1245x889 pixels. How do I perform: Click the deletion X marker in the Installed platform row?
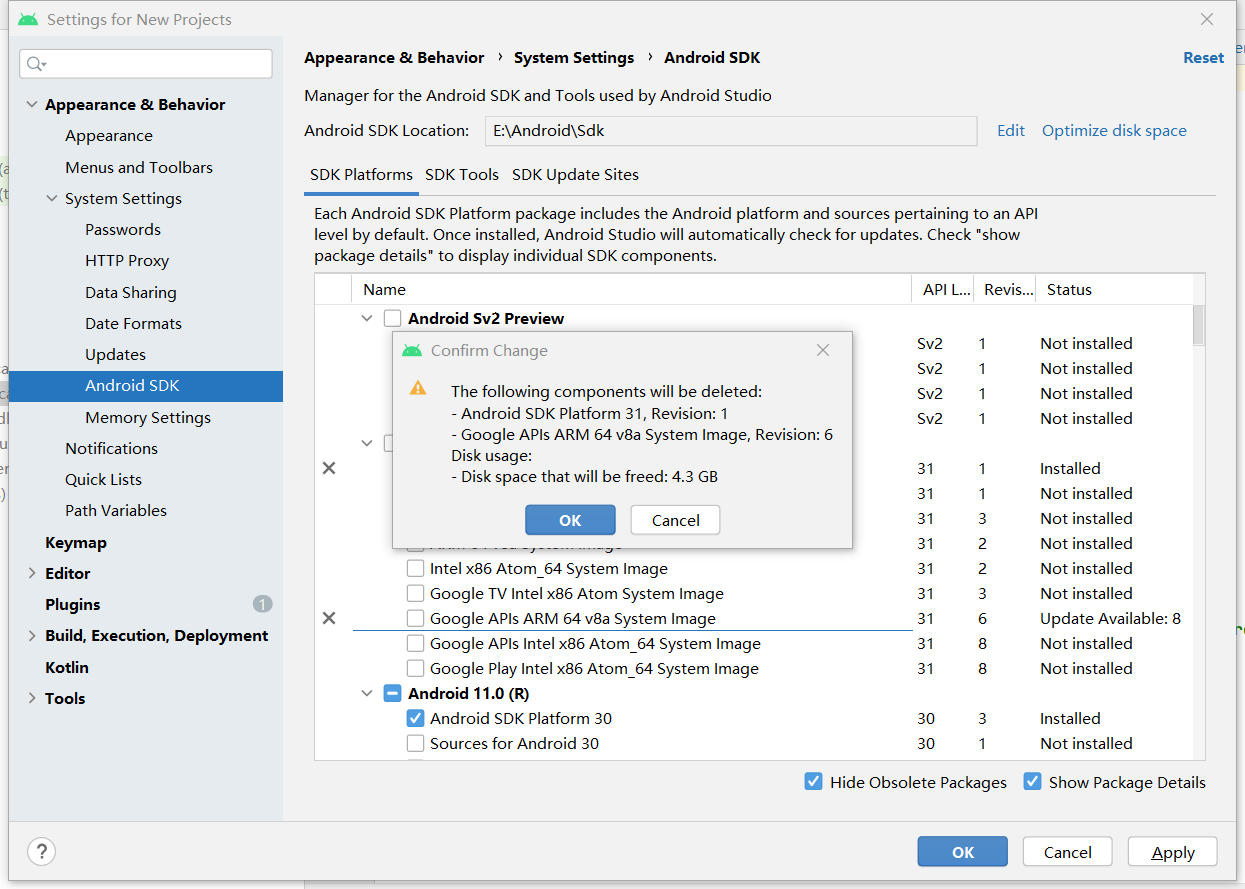pos(329,467)
